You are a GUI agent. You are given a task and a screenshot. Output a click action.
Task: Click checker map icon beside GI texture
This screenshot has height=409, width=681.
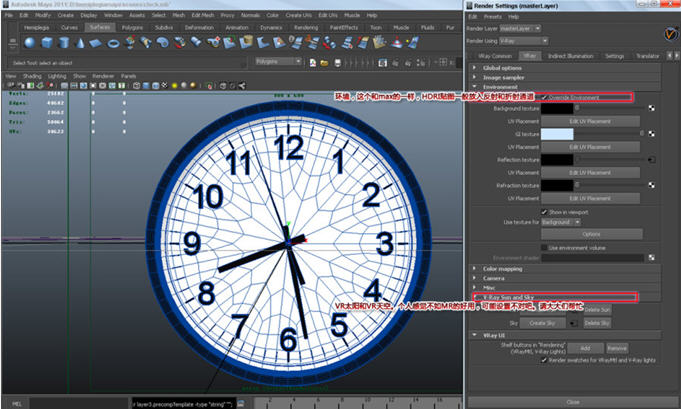(652, 133)
